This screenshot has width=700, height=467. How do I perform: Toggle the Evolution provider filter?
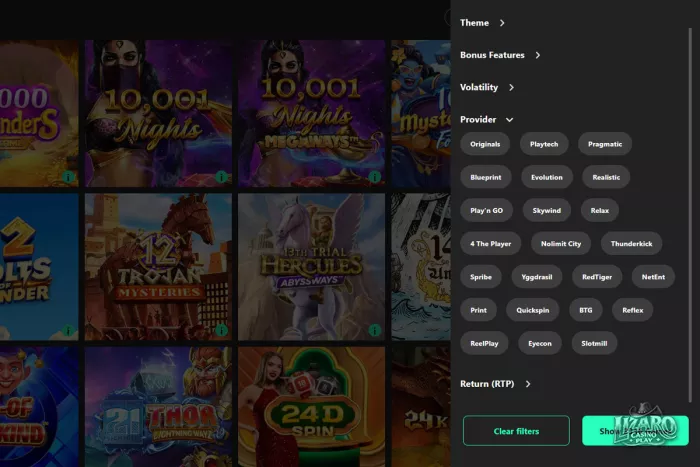[x=547, y=177]
